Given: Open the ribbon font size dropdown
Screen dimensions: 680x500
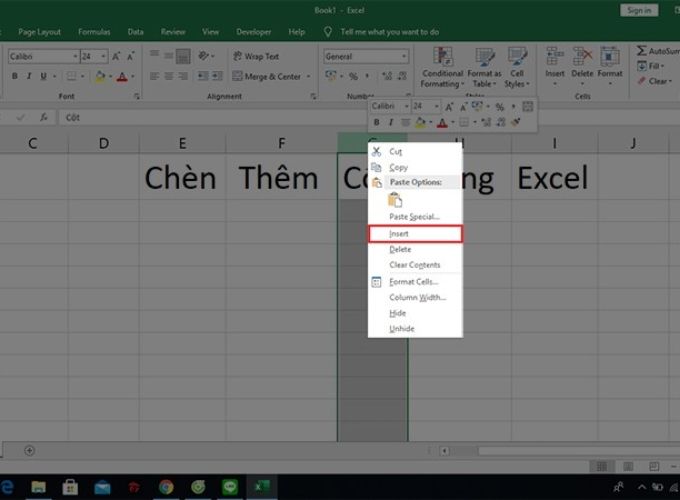Looking at the screenshot, I should click(x=103, y=56).
